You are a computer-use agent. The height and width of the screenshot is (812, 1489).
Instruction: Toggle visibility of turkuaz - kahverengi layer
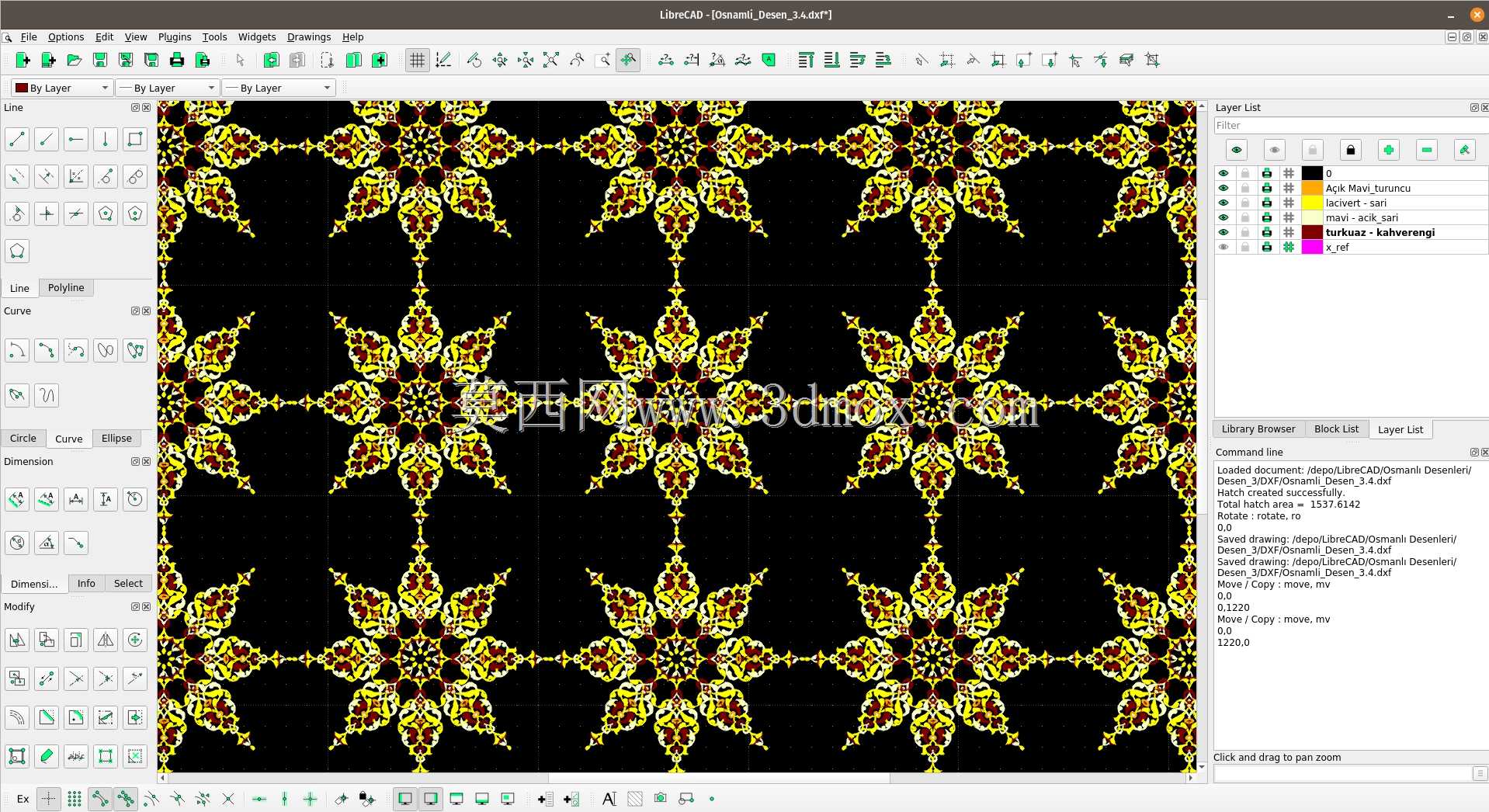pyautogui.click(x=1223, y=232)
